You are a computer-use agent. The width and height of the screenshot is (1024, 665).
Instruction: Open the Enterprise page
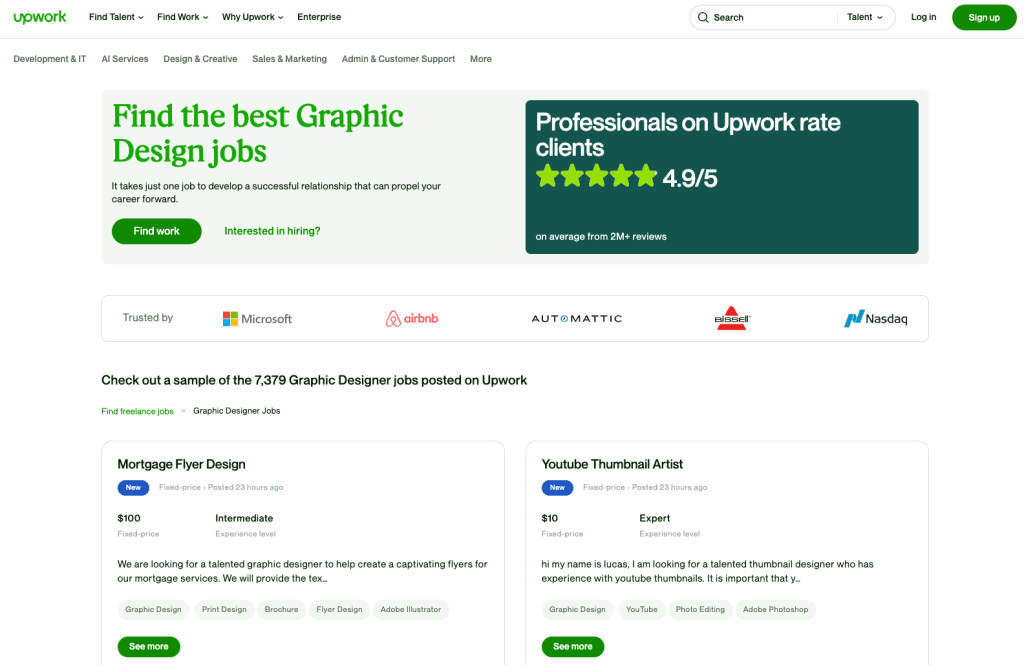319,17
